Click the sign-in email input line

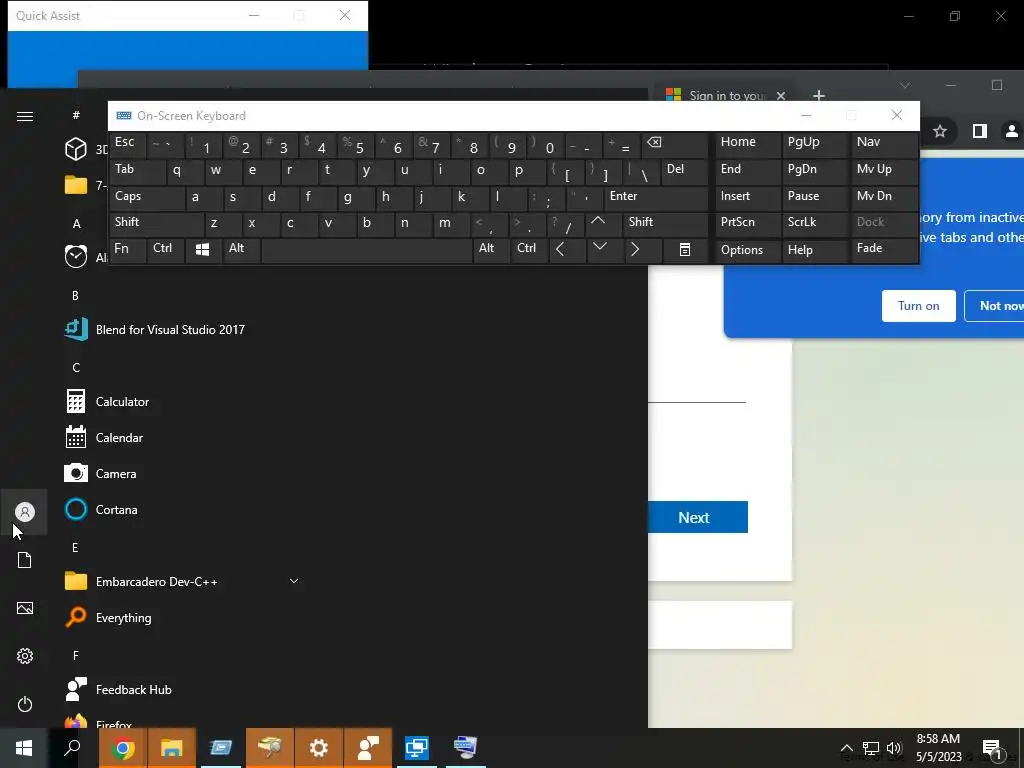(x=697, y=391)
